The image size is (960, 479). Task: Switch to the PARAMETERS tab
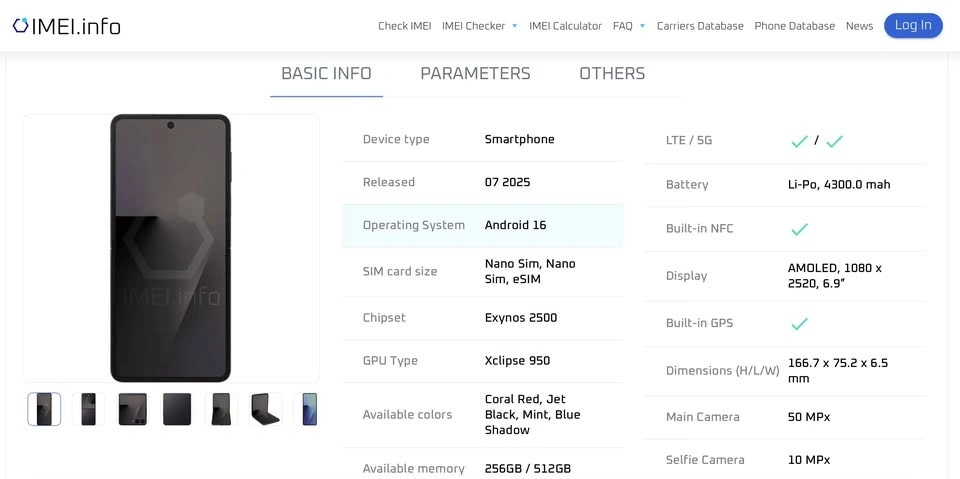(x=475, y=74)
